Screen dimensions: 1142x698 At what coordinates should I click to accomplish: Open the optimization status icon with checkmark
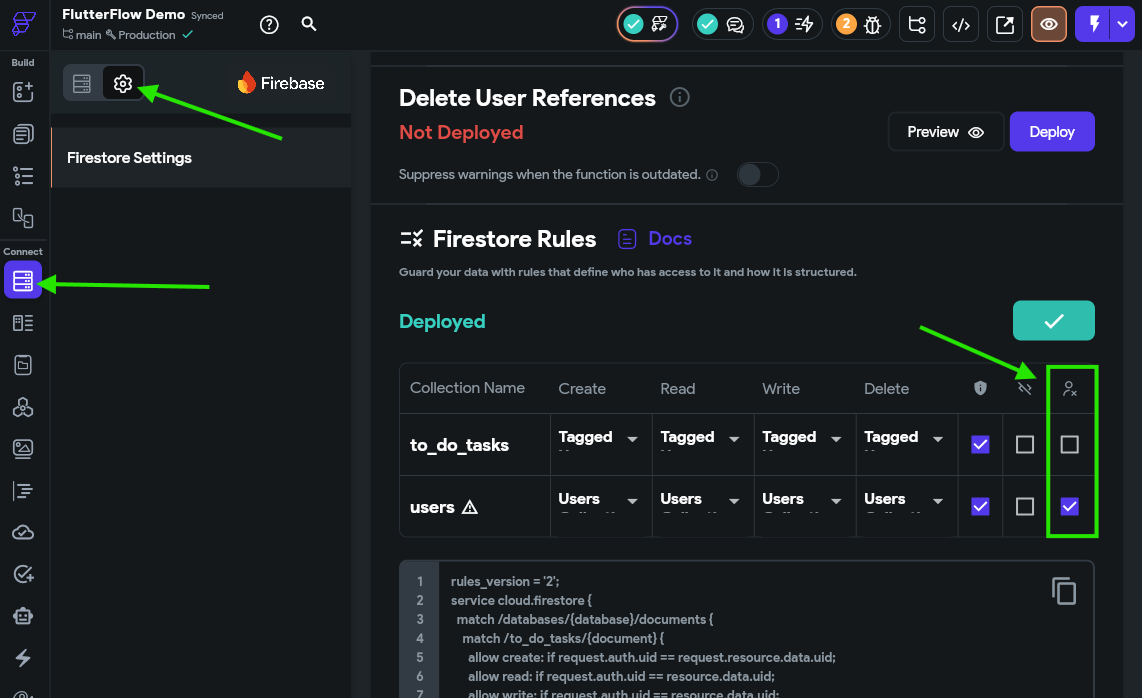pos(647,24)
